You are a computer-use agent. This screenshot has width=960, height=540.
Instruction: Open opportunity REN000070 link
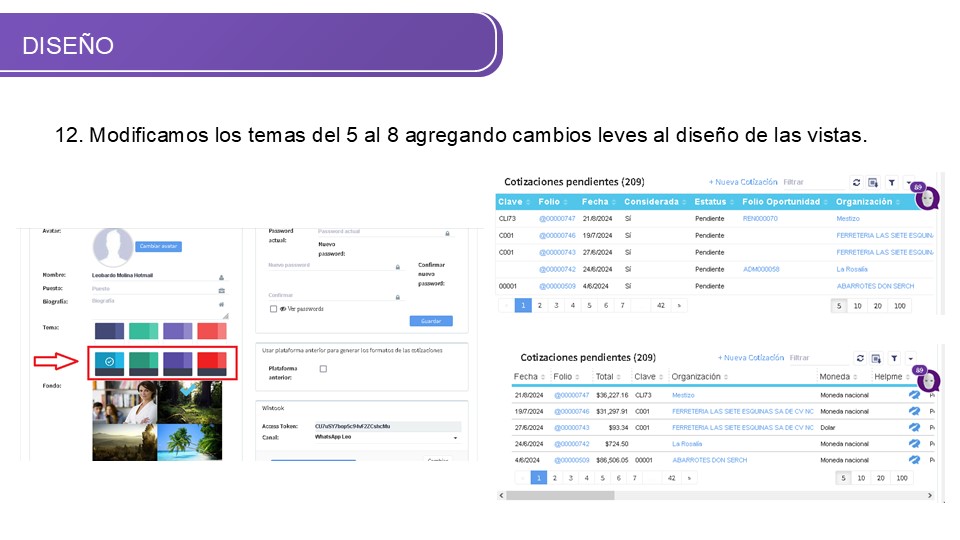[x=760, y=219]
